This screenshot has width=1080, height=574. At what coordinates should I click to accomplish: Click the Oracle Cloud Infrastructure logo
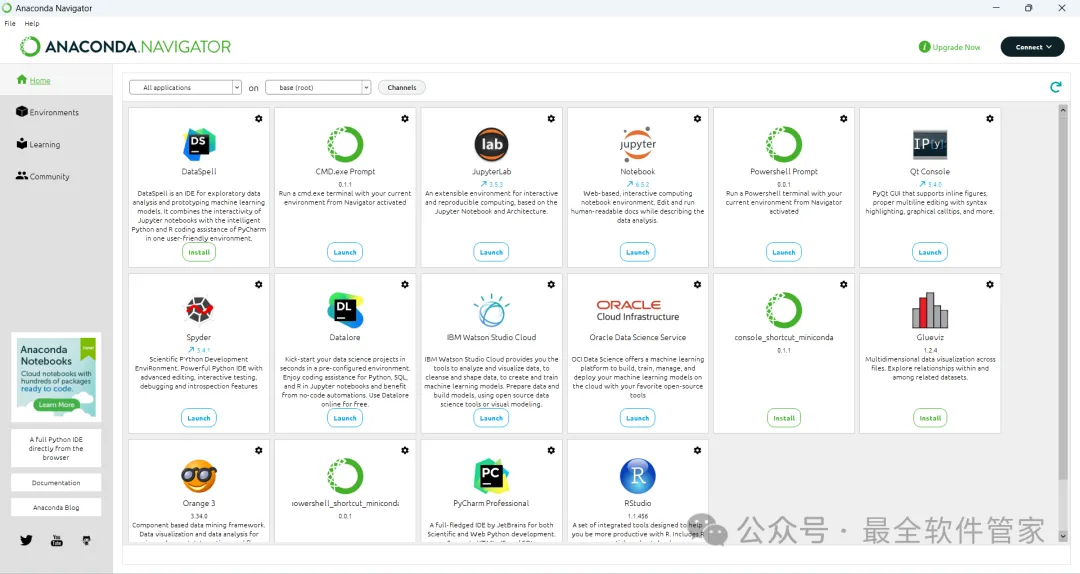638,310
